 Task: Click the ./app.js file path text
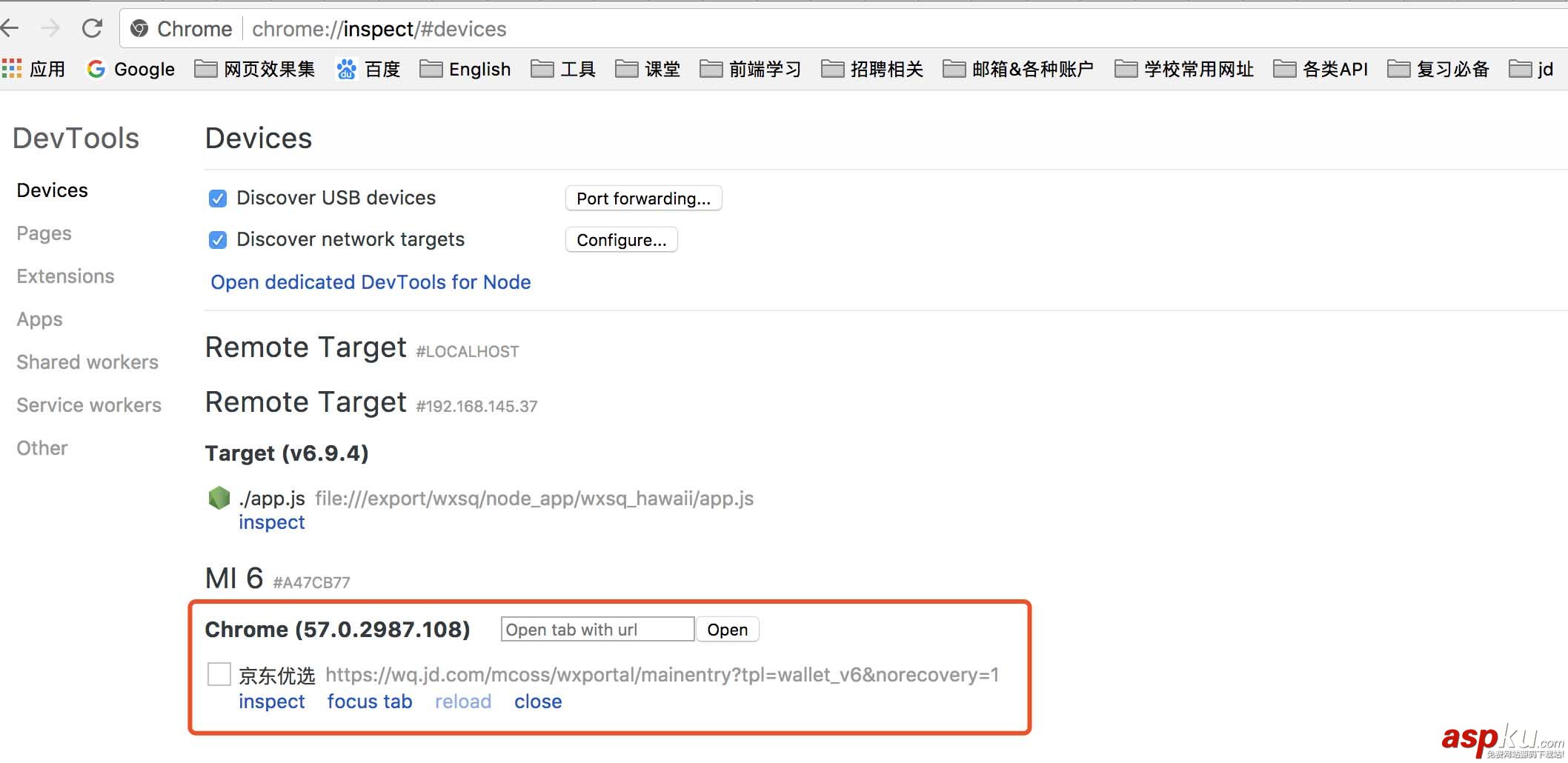534,499
